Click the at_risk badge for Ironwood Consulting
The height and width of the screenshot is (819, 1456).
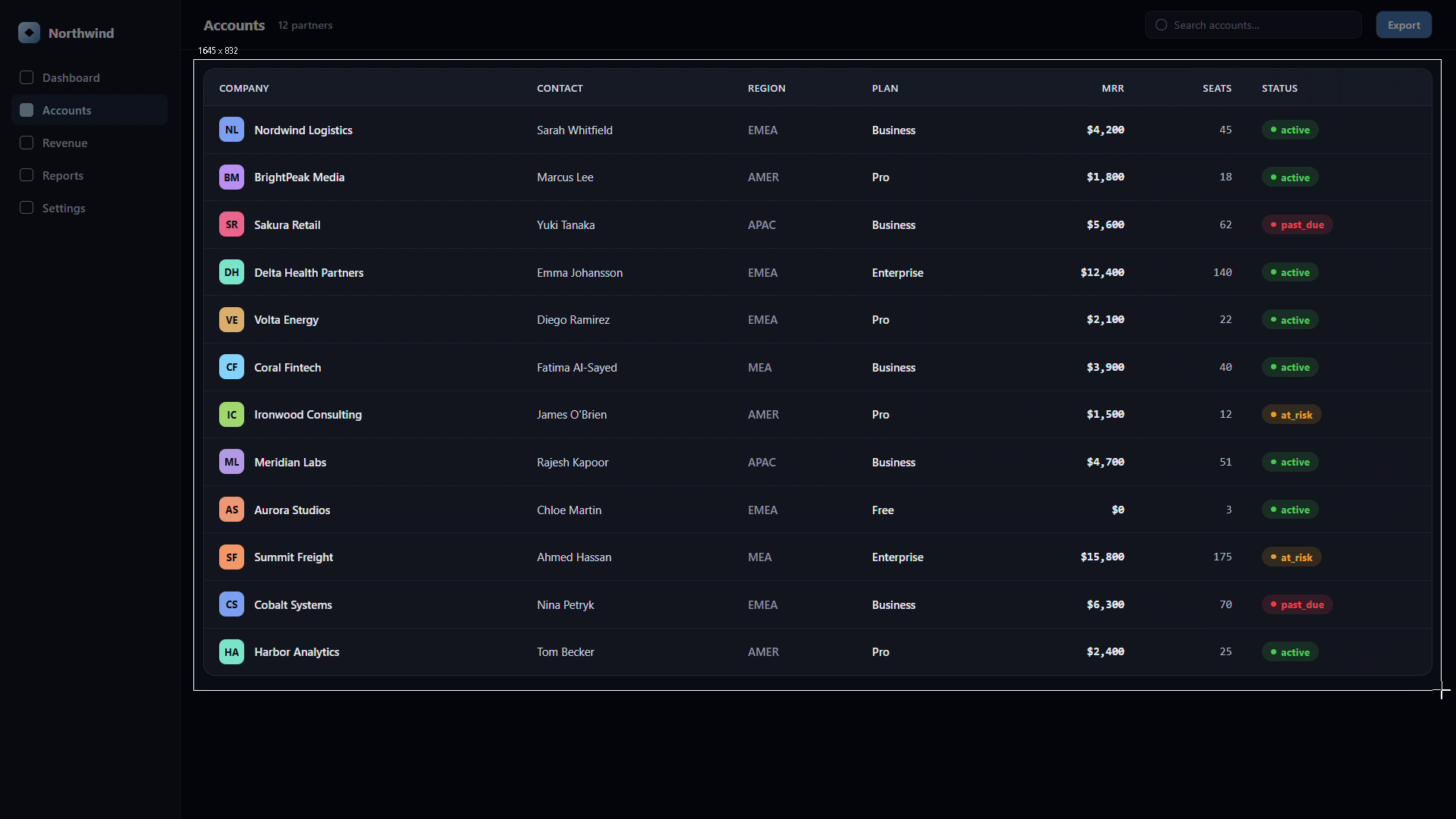1291,415
